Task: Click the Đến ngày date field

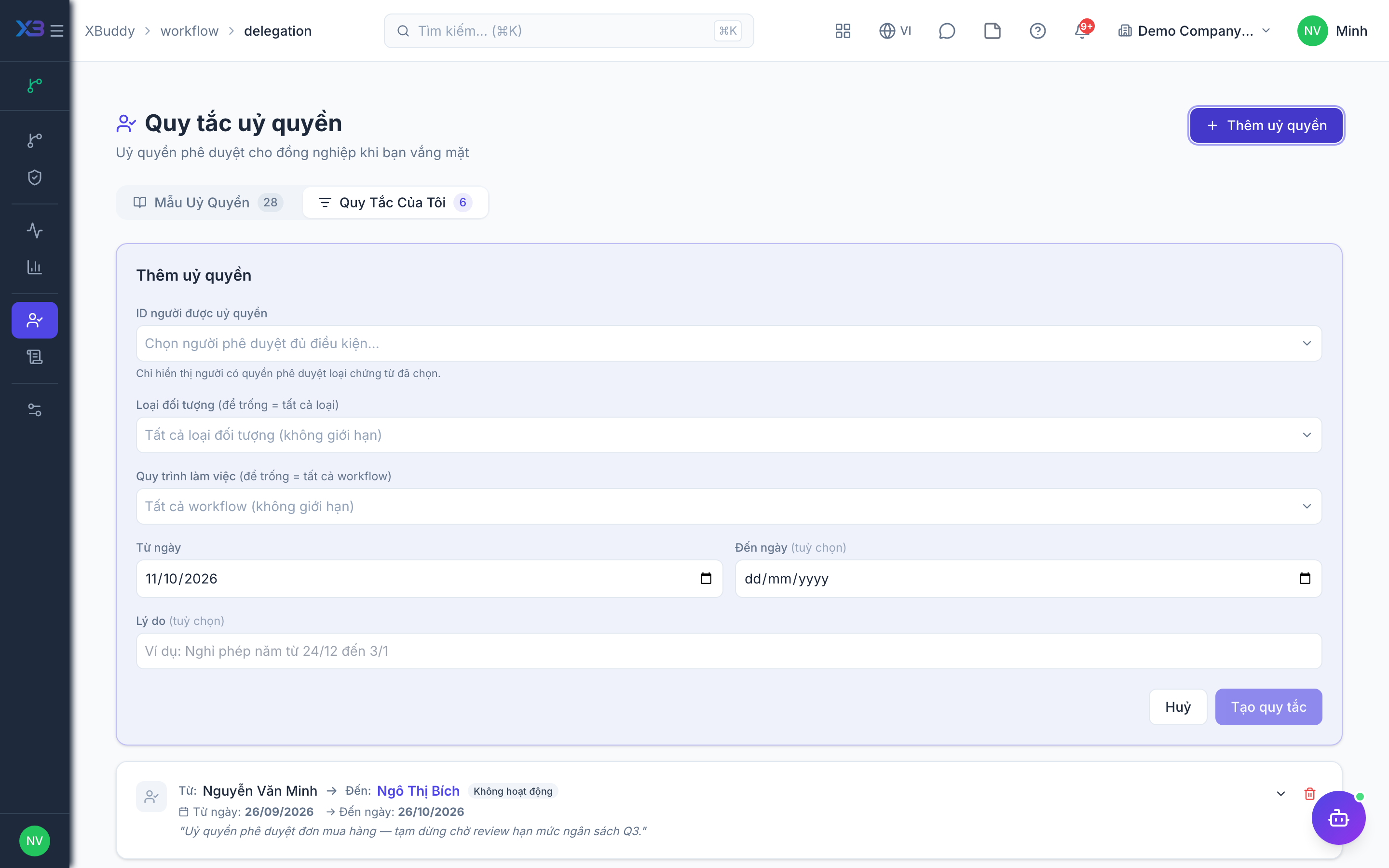Action: (1029, 579)
